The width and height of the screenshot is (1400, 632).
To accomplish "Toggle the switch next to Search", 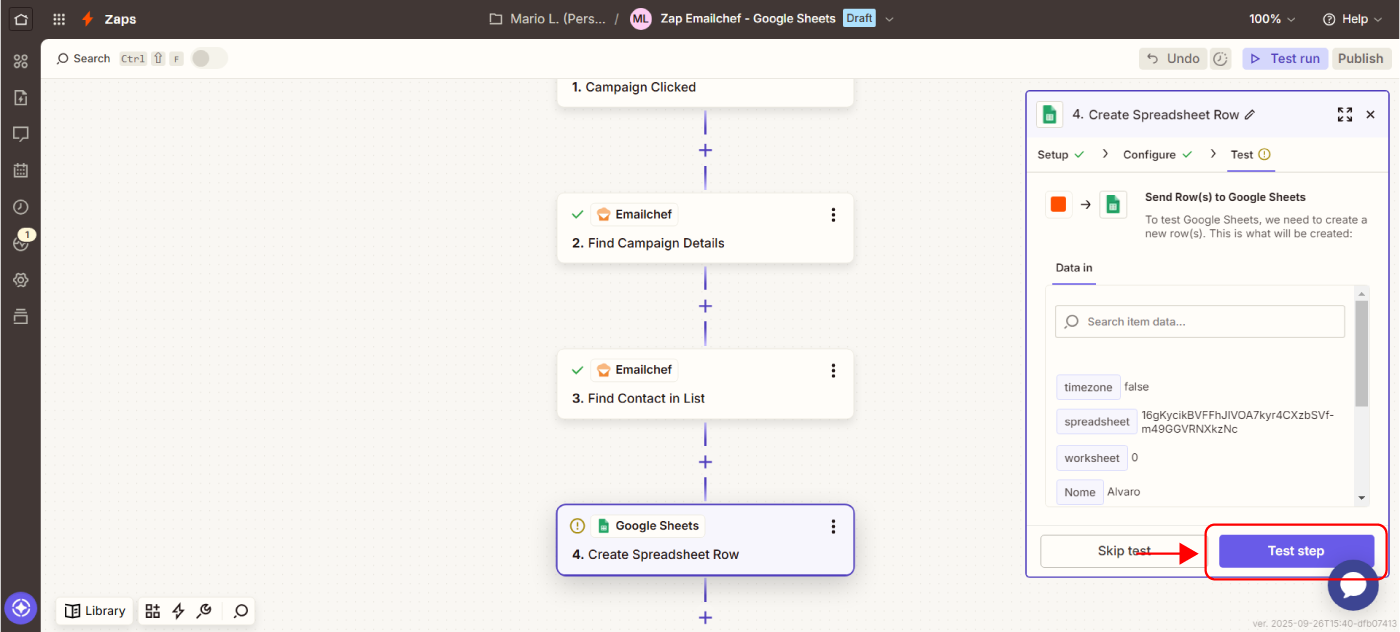I will click(x=209, y=59).
